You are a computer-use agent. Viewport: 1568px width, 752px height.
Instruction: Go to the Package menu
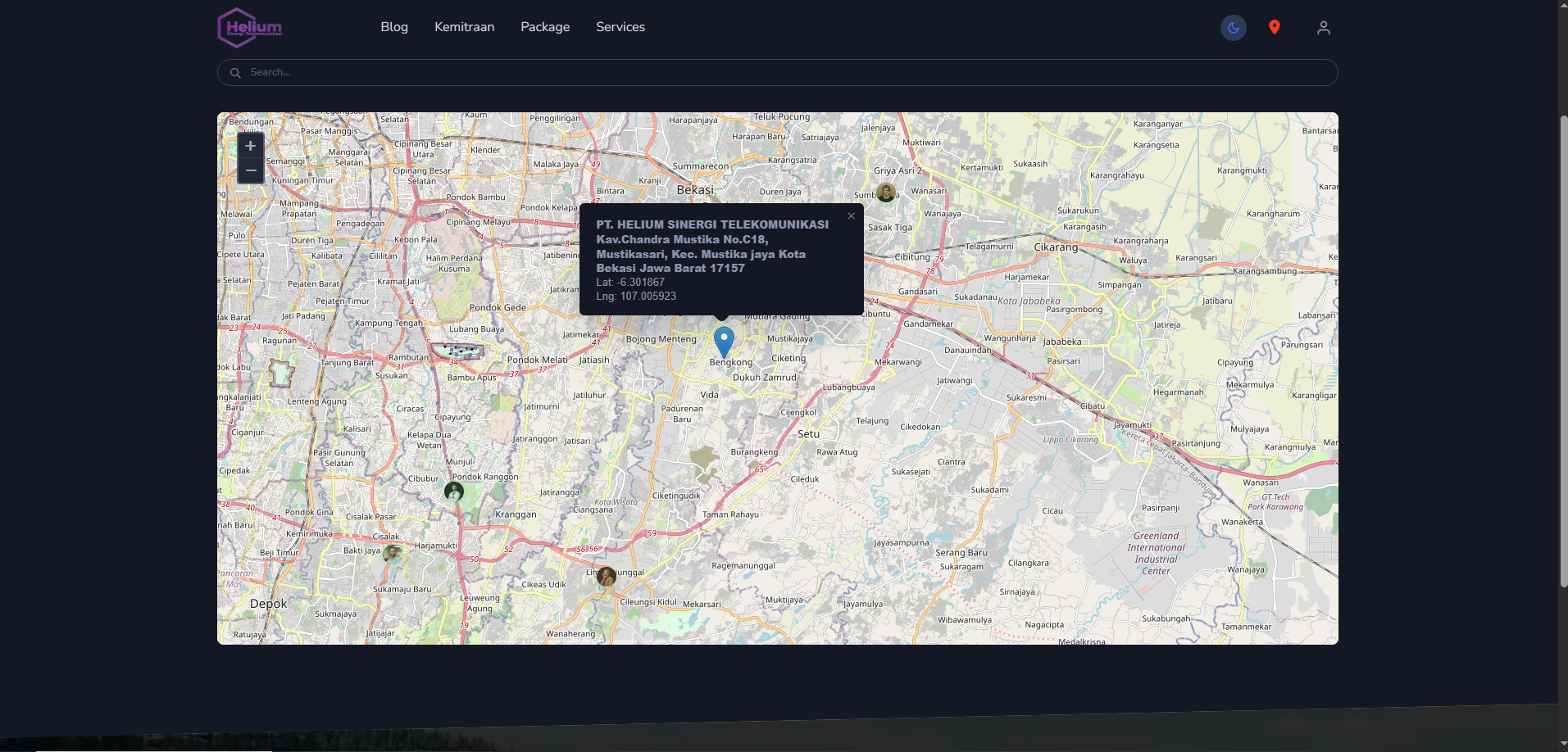(x=545, y=27)
